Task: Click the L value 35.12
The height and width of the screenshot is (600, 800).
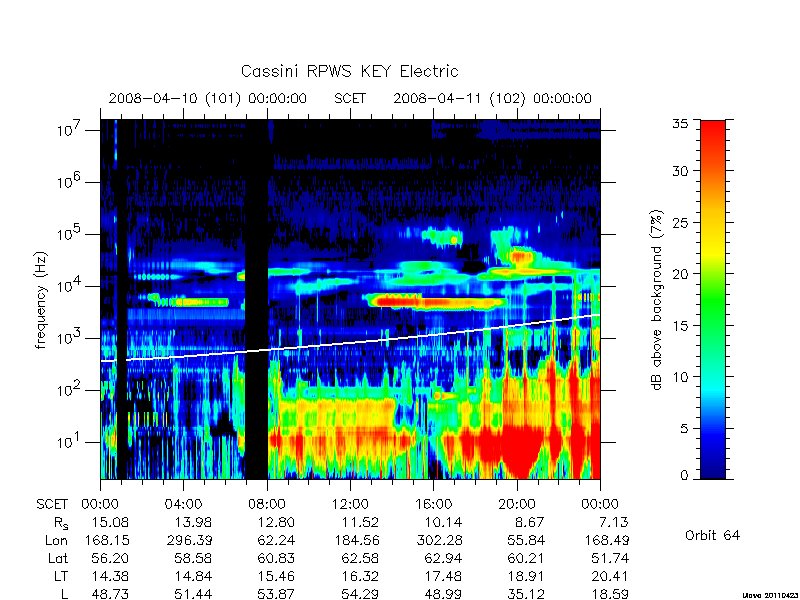Action: tap(526, 594)
